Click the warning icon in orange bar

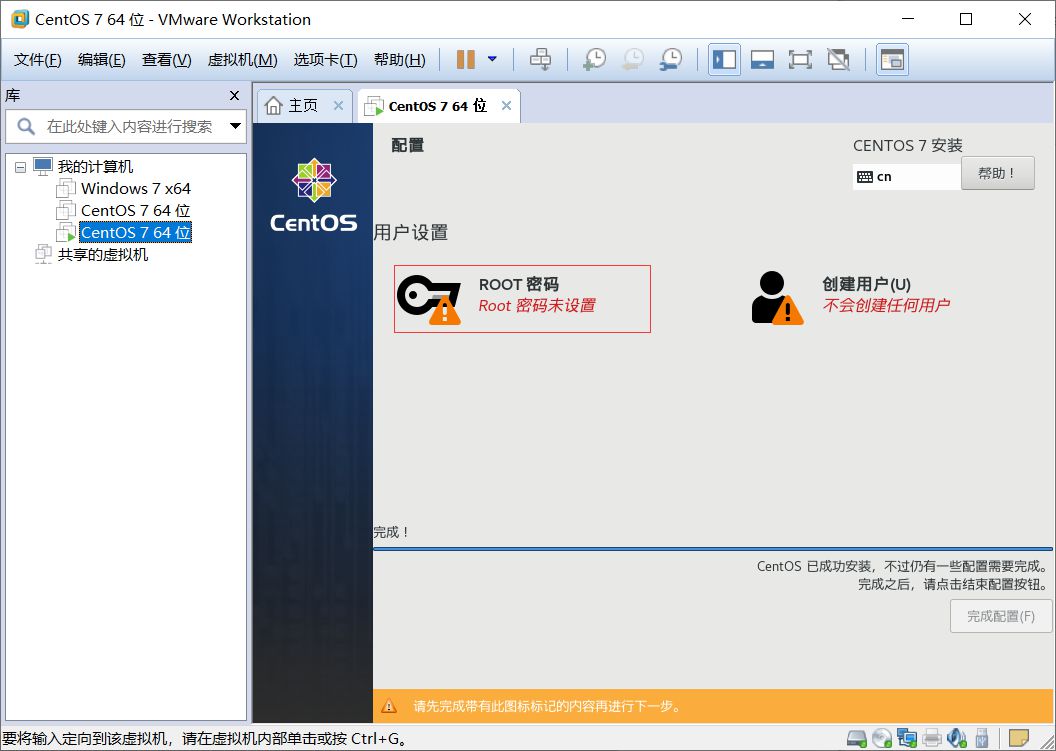coord(389,706)
